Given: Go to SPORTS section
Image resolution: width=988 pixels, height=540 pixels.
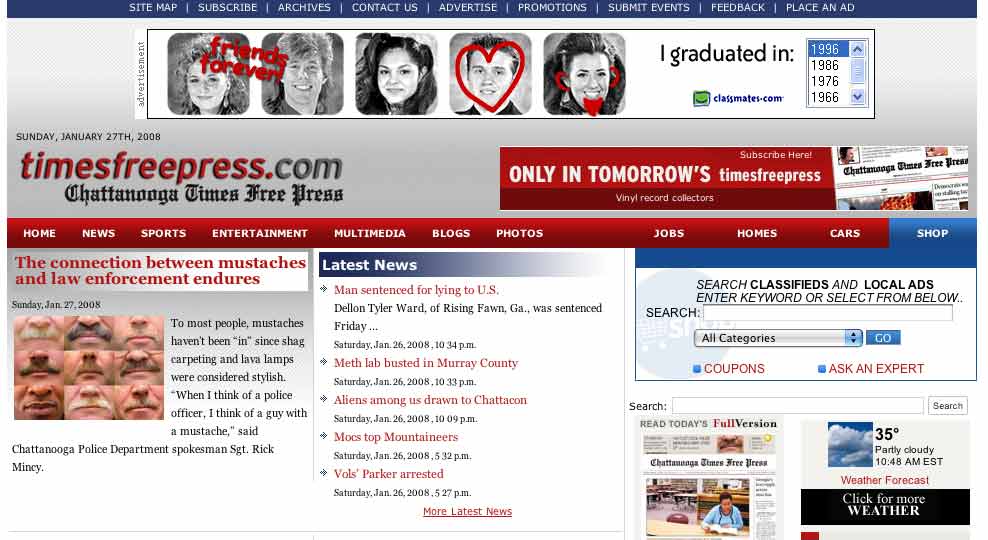Looking at the screenshot, I should (x=163, y=233).
